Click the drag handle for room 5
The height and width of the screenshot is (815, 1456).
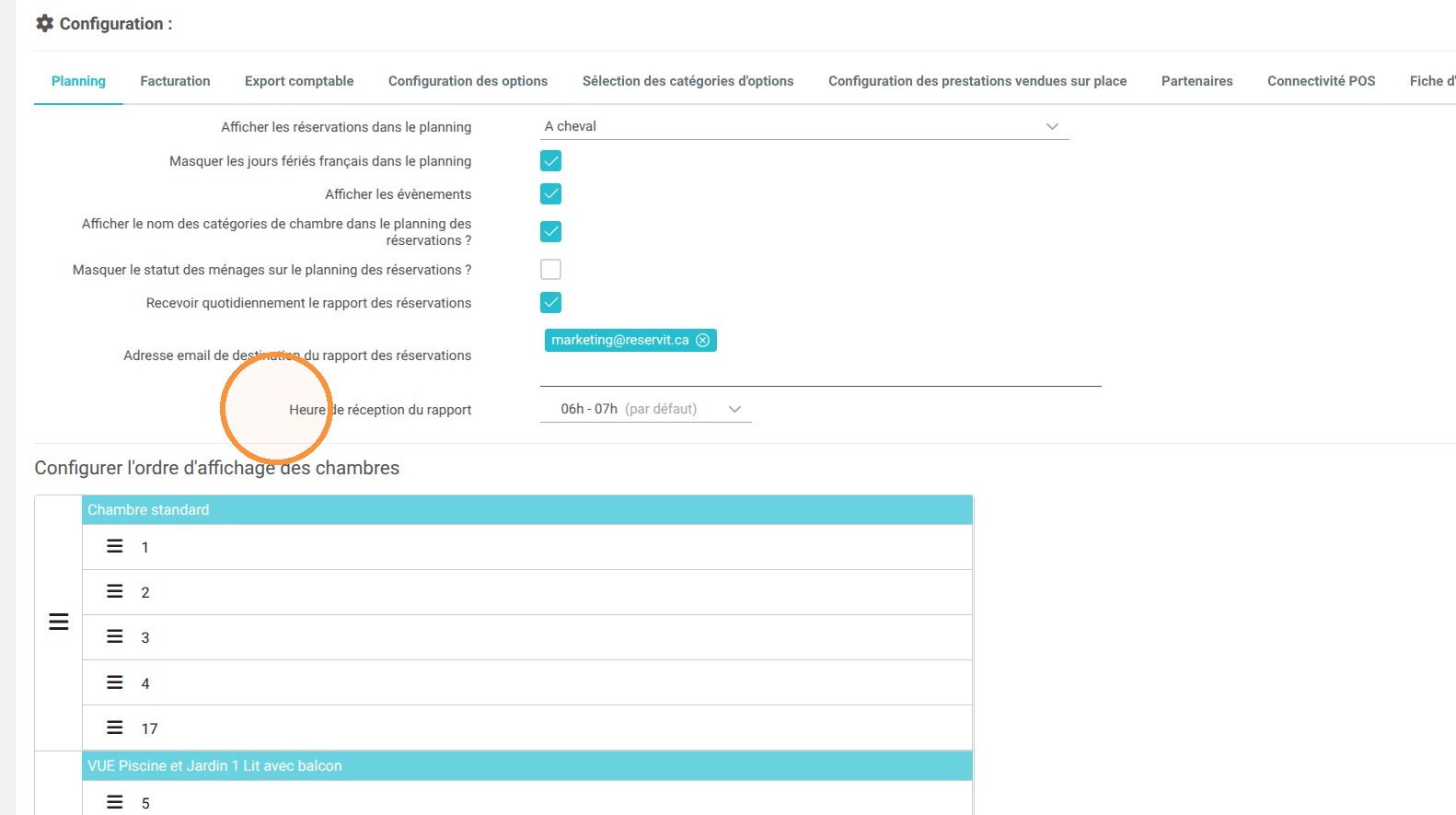115,802
